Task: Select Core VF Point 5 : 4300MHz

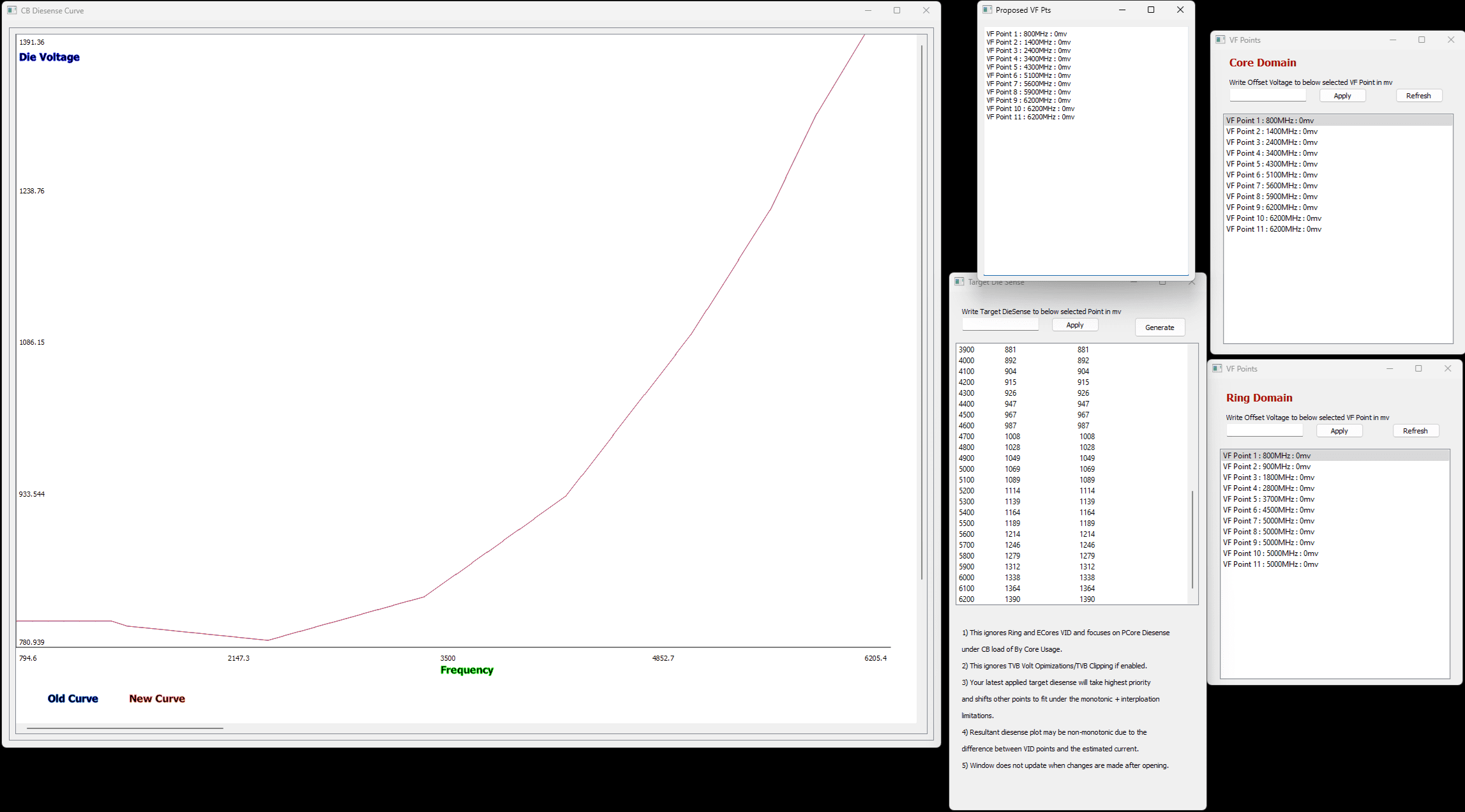Action: click(x=1272, y=164)
